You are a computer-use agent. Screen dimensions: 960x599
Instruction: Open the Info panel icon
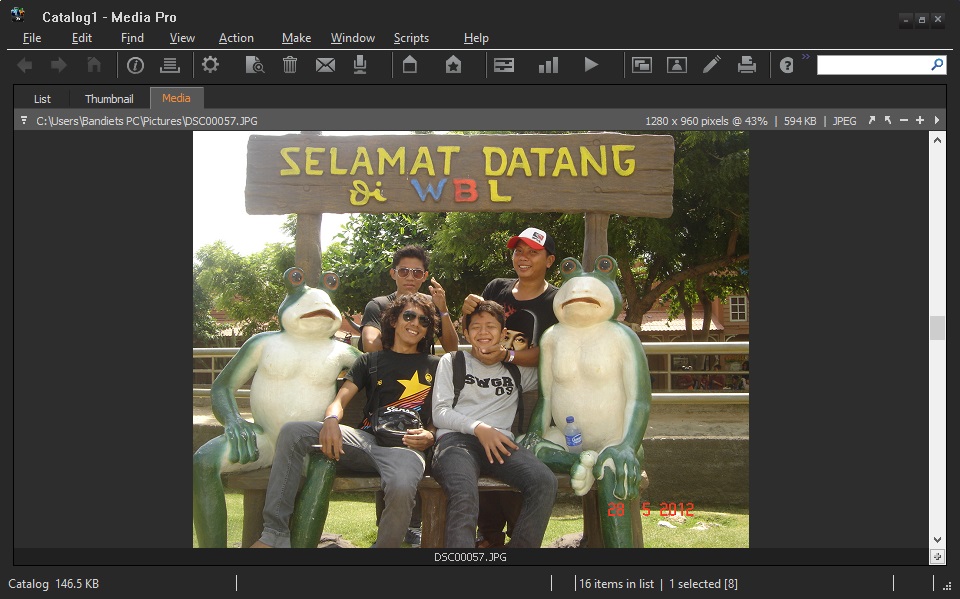135,65
